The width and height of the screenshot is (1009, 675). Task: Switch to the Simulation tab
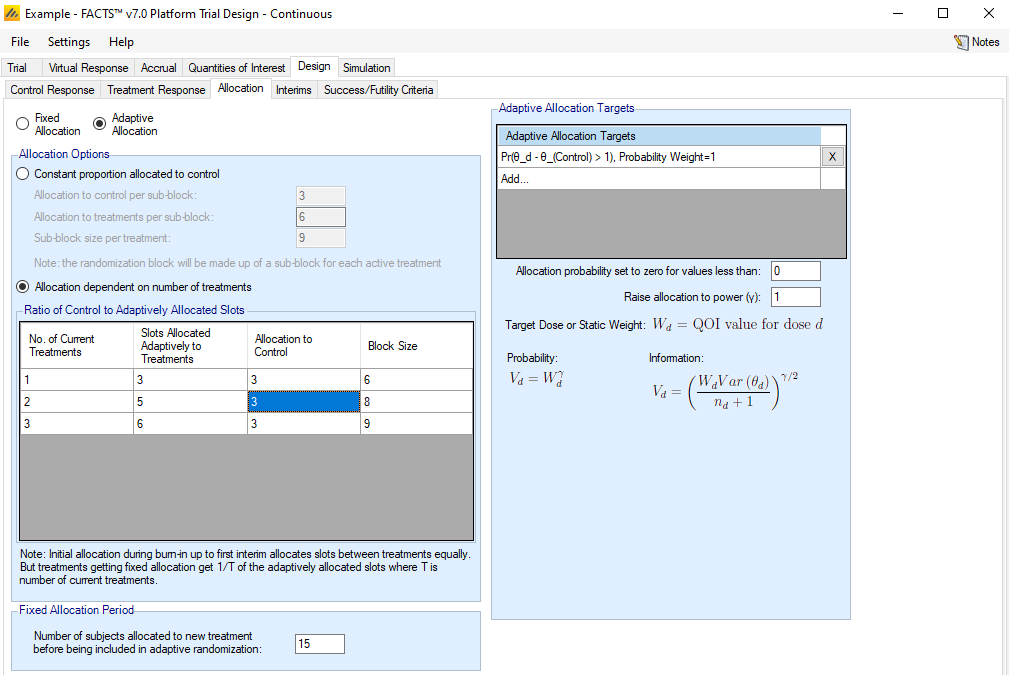click(366, 68)
